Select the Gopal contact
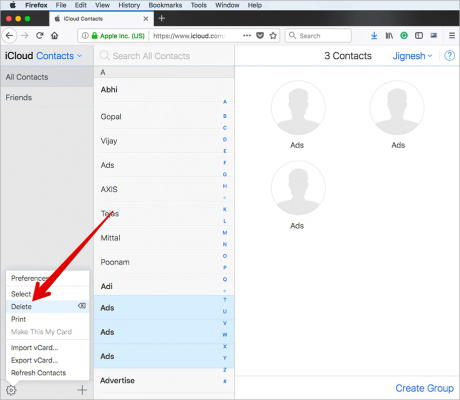 164,117
